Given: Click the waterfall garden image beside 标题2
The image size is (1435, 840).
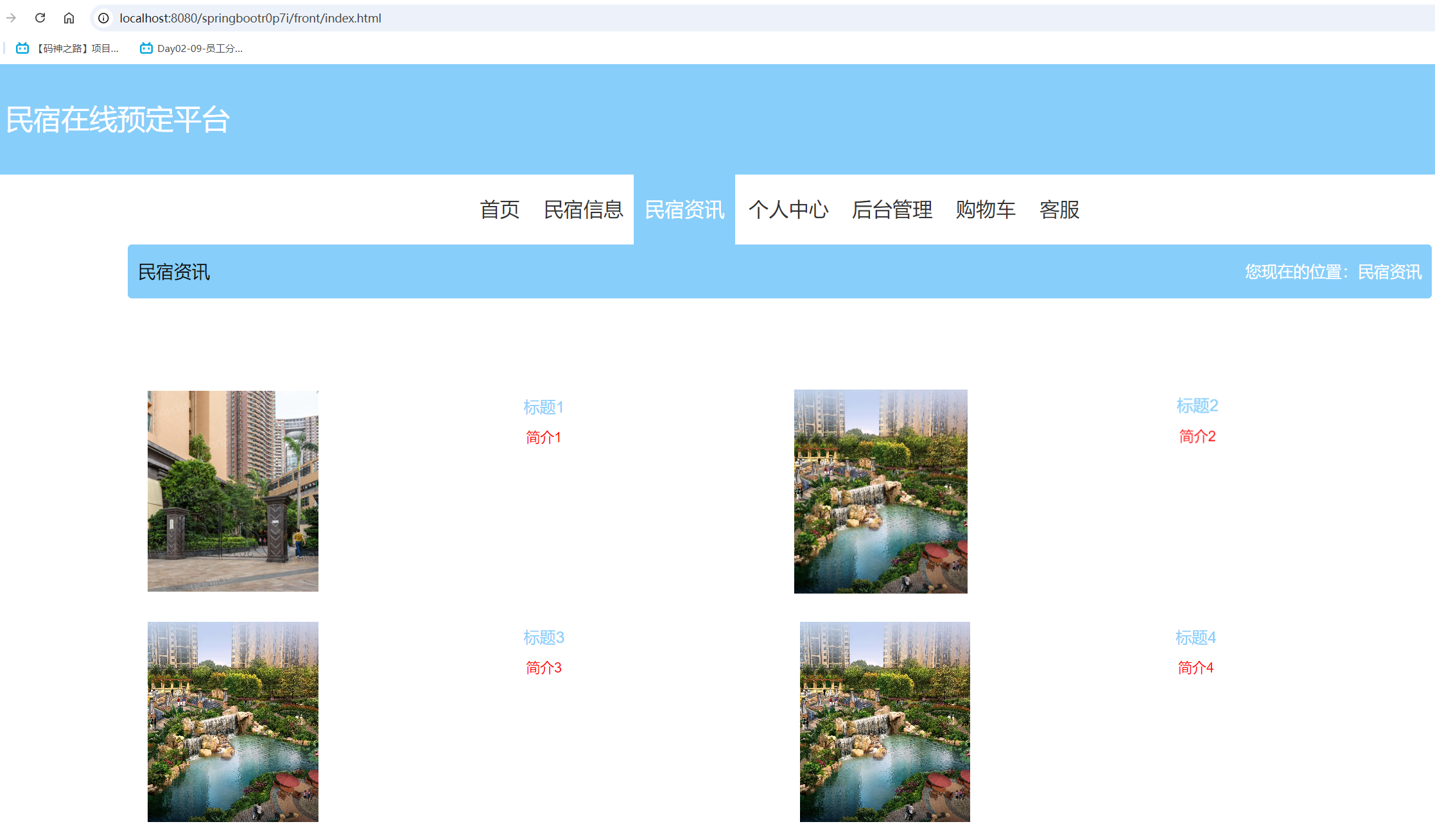Looking at the screenshot, I should point(880,491).
